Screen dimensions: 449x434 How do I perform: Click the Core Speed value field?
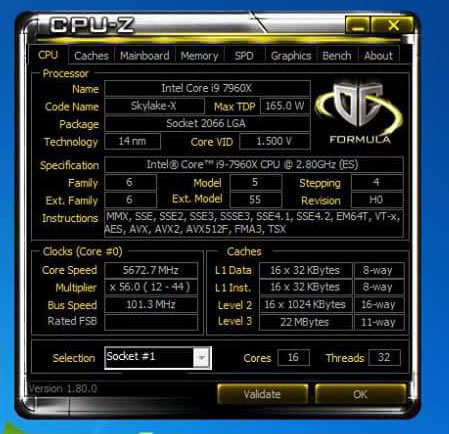[151, 270]
